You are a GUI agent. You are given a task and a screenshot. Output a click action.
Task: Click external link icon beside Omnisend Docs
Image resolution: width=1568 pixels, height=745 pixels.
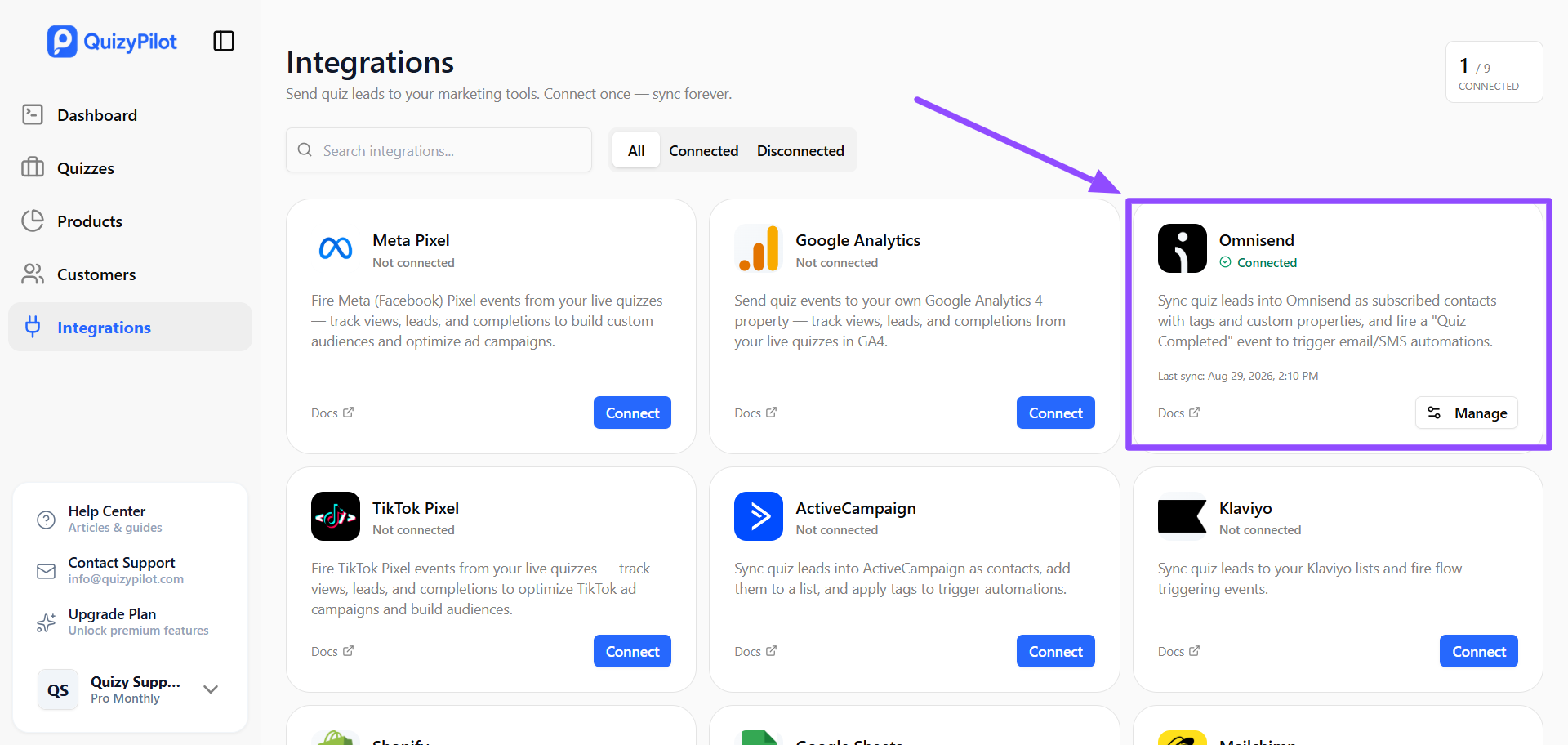(x=1195, y=413)
